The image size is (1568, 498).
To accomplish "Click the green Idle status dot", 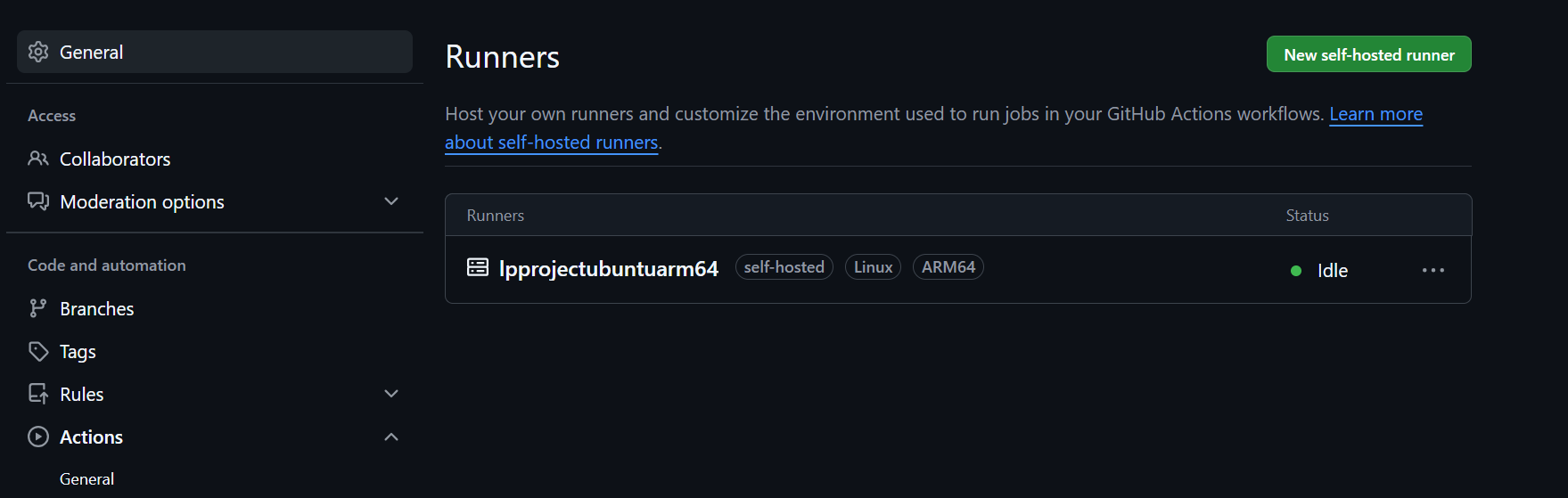I will (x=1296, y=271).
